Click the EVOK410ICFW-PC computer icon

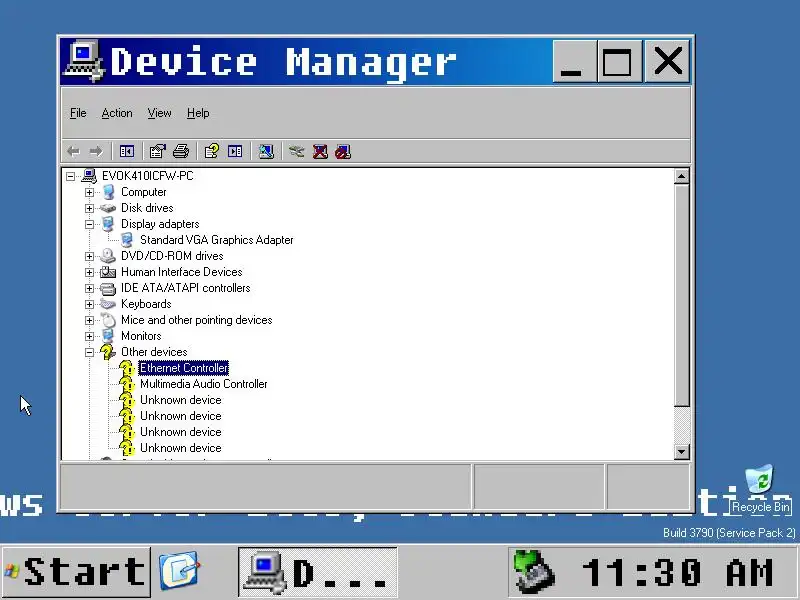89,176
